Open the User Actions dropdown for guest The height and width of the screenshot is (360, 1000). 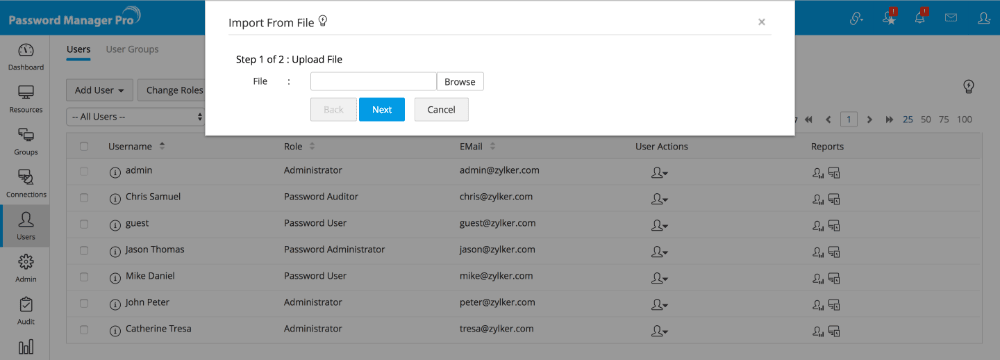point(659,225)
